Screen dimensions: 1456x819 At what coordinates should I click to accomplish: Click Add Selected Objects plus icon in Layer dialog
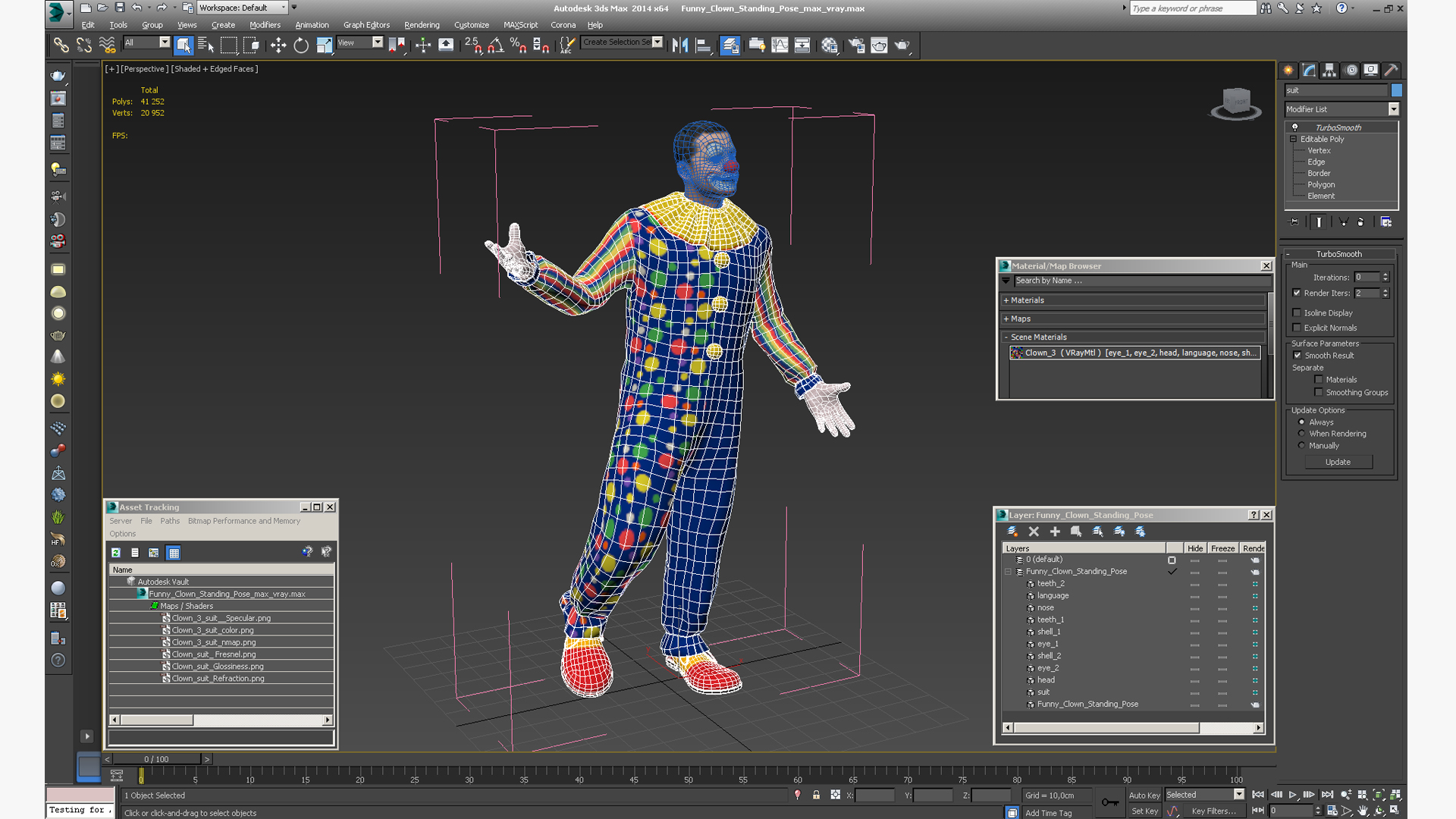click(1055, 532)
